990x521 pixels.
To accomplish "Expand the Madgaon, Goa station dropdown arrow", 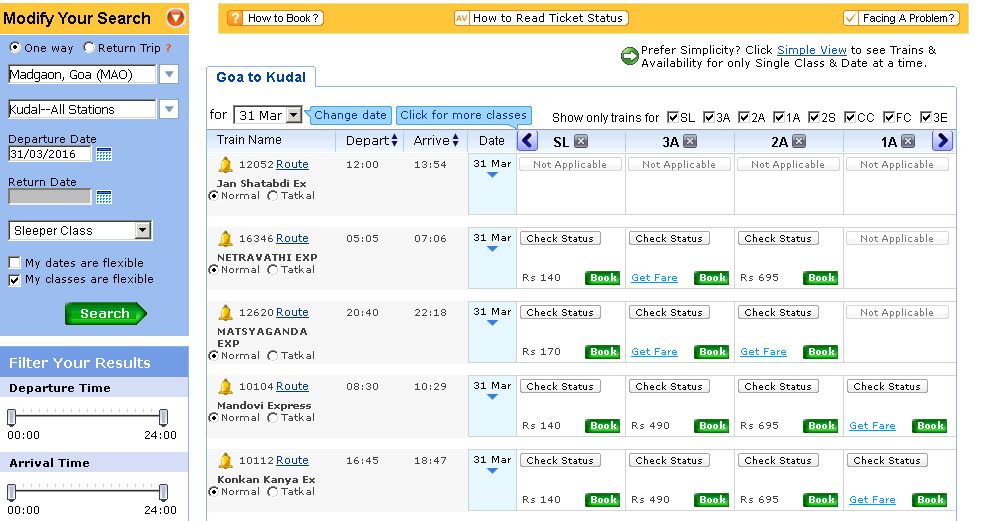I will 169,75.
